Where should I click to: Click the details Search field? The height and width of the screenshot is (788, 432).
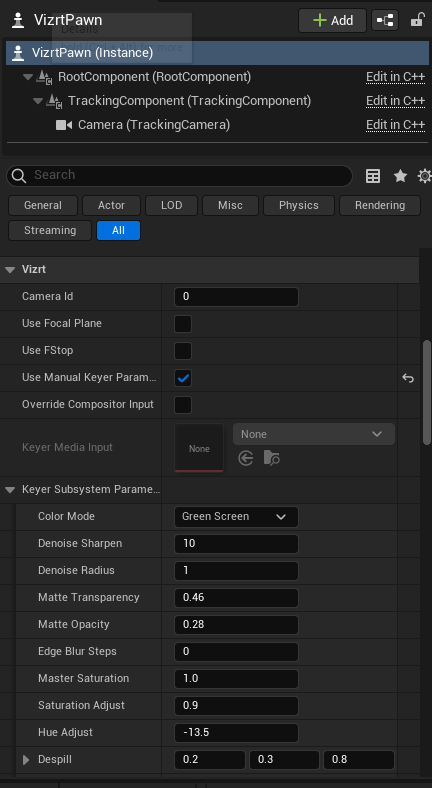[179, 176]
